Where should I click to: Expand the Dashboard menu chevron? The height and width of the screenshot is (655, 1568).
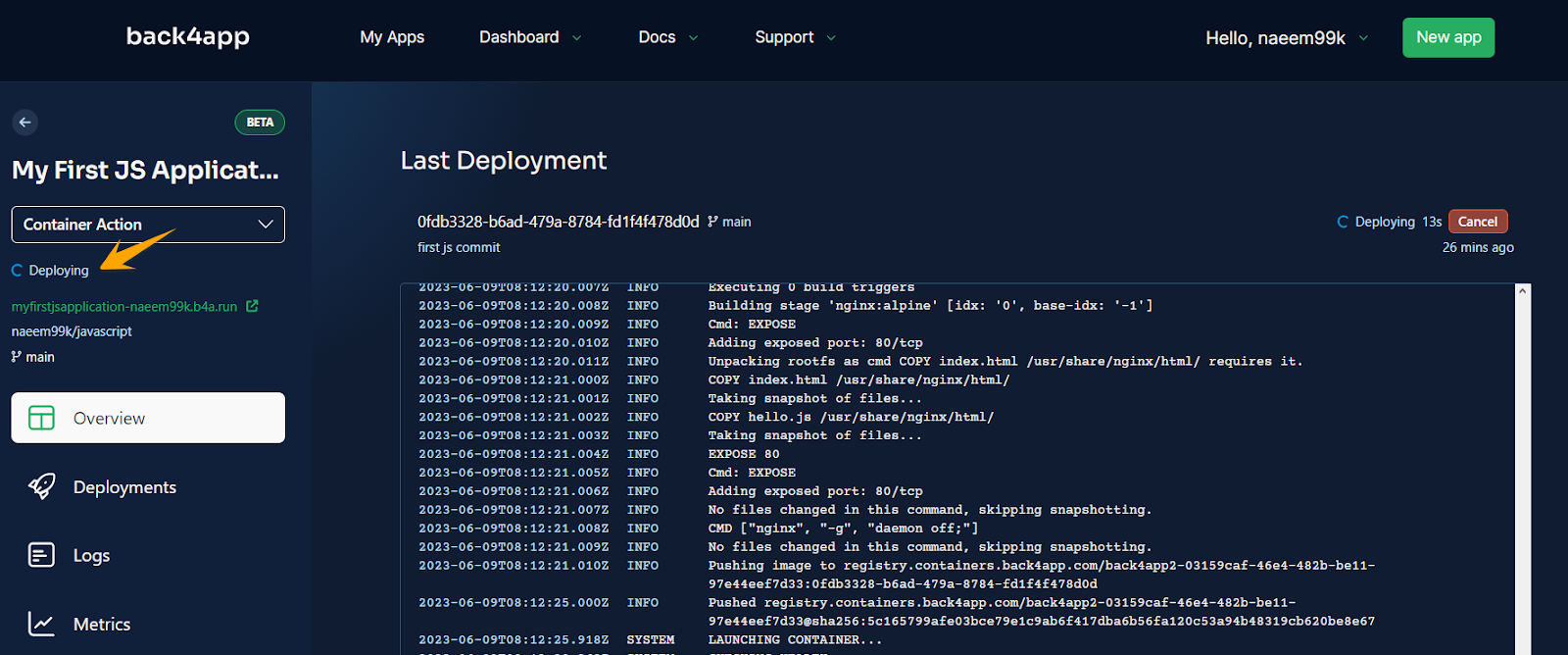pos(576,38)
